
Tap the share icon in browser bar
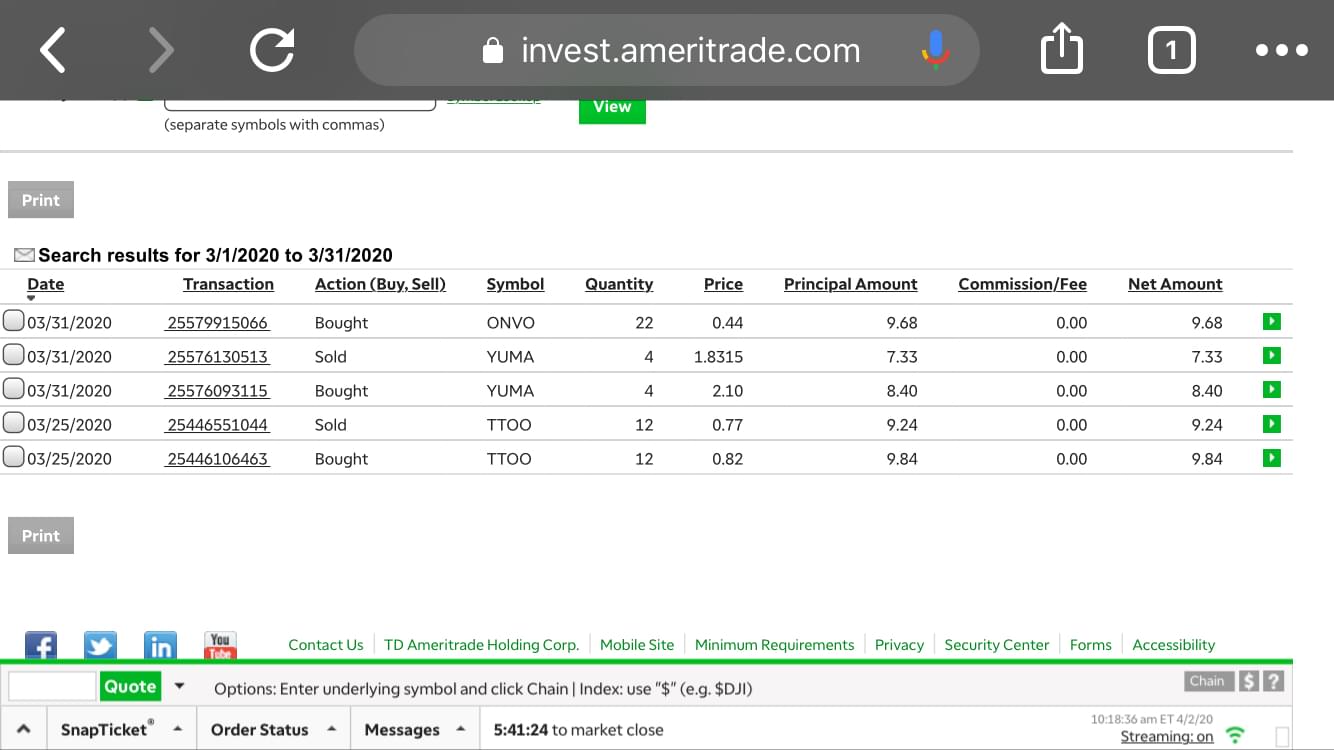click(1061, 50)
